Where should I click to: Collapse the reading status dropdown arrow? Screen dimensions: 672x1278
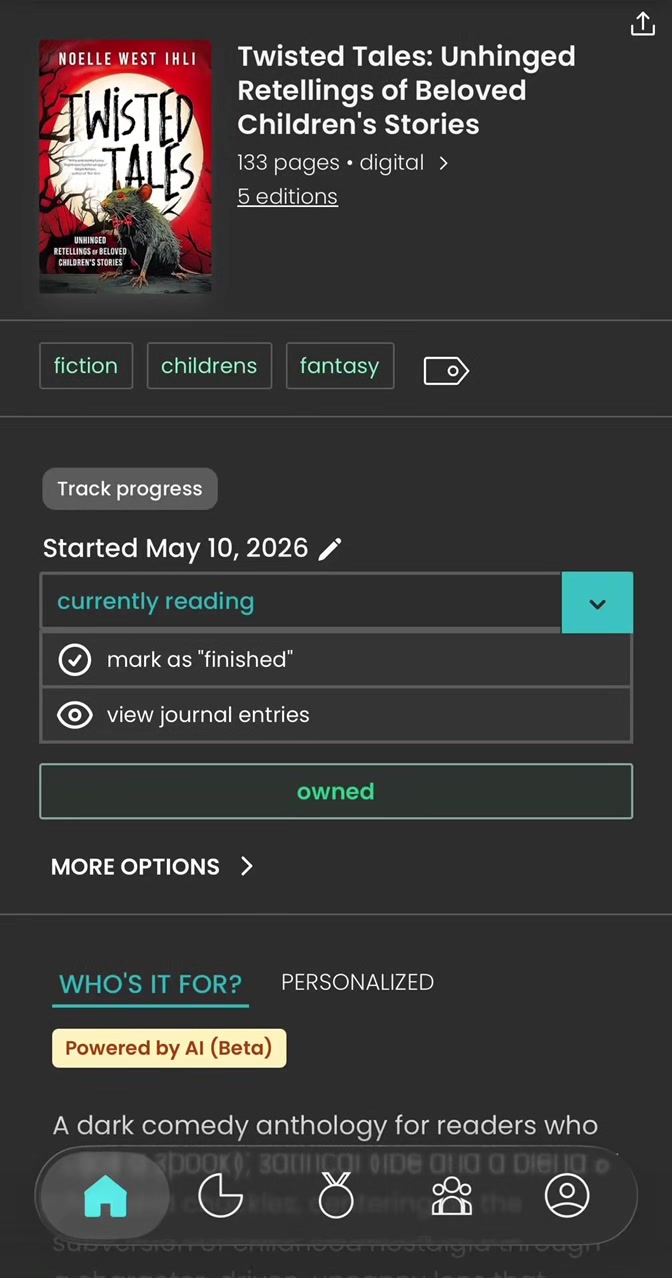[x=597, y=603]
